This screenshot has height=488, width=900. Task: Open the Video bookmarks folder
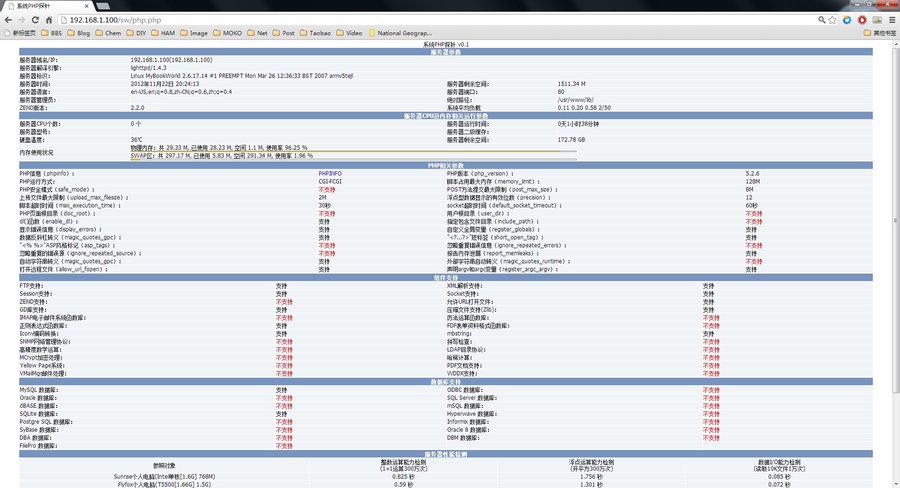coord(350,33)
